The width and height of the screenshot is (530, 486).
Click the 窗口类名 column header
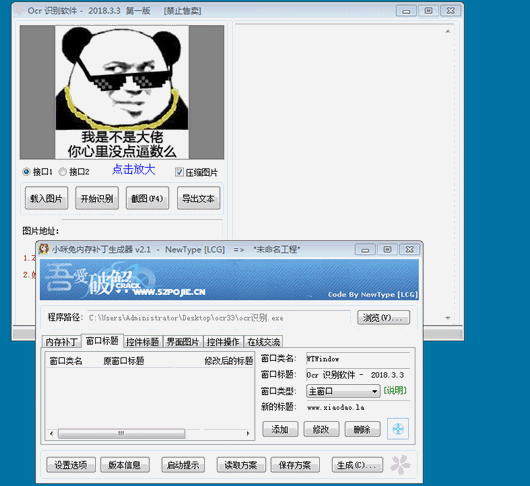click(x=66, y=361)
